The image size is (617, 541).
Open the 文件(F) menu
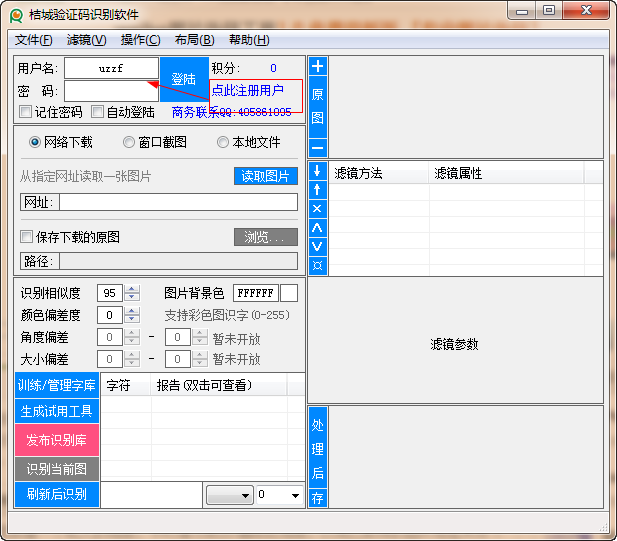(x=34, y=40)
